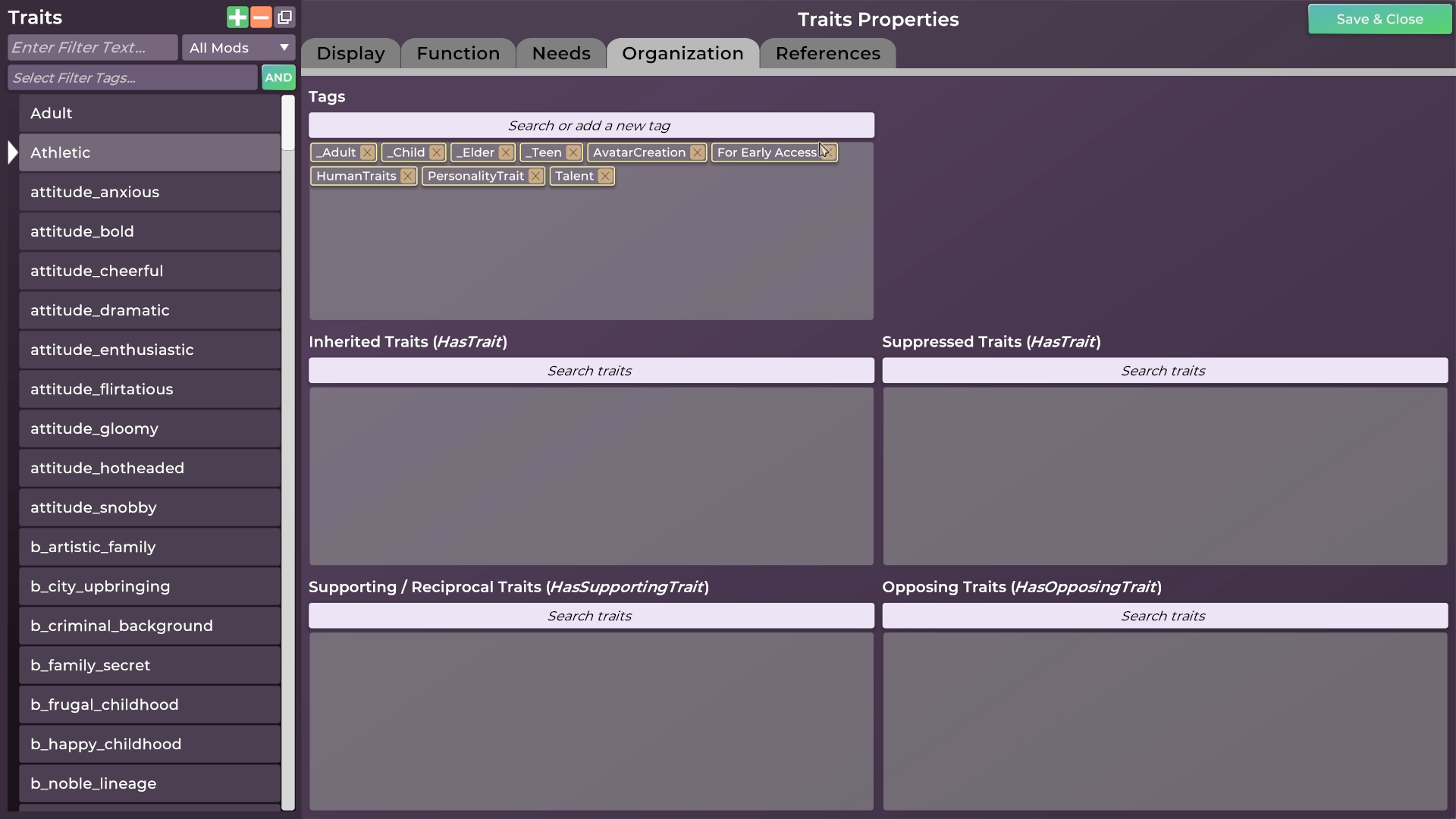Search traits in Supporting Traits field

tap(590, 615)
